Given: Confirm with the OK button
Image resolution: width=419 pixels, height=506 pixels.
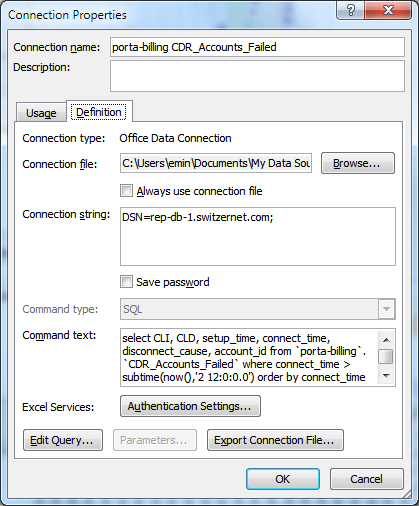Looking at the screenshot, I should pos(283,479).
